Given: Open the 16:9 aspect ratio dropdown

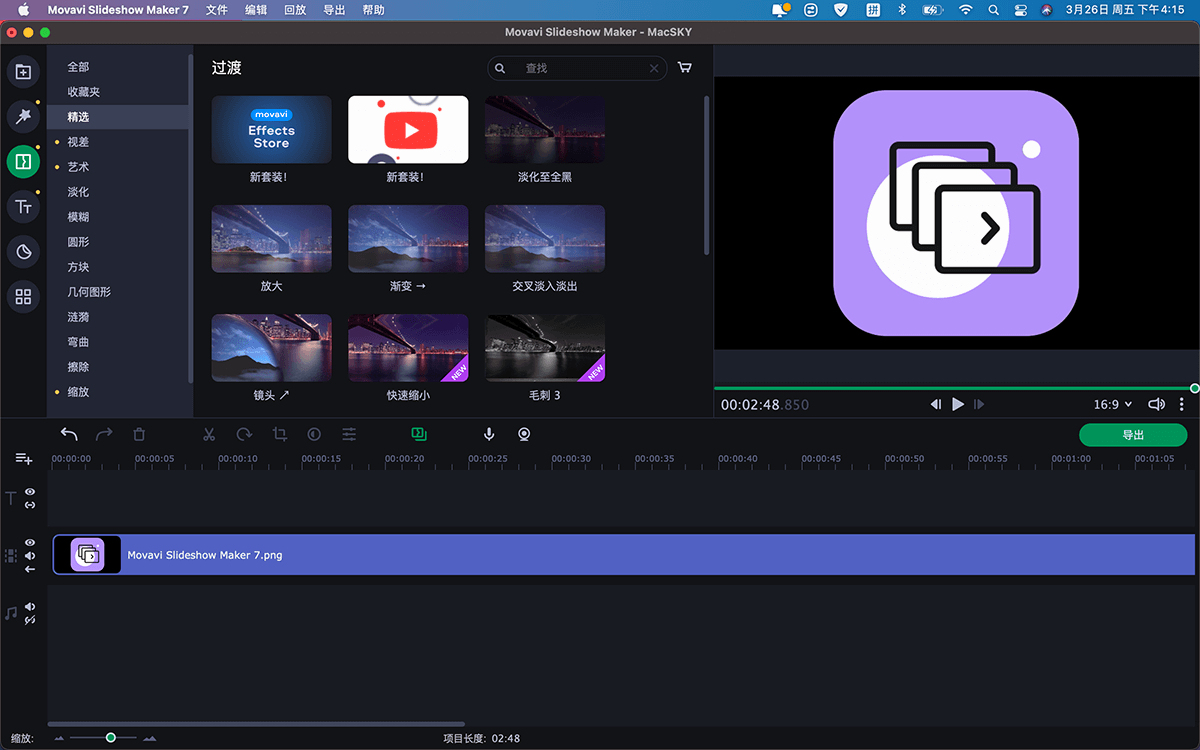Looking at the screenshot, I should (1112, 405).
